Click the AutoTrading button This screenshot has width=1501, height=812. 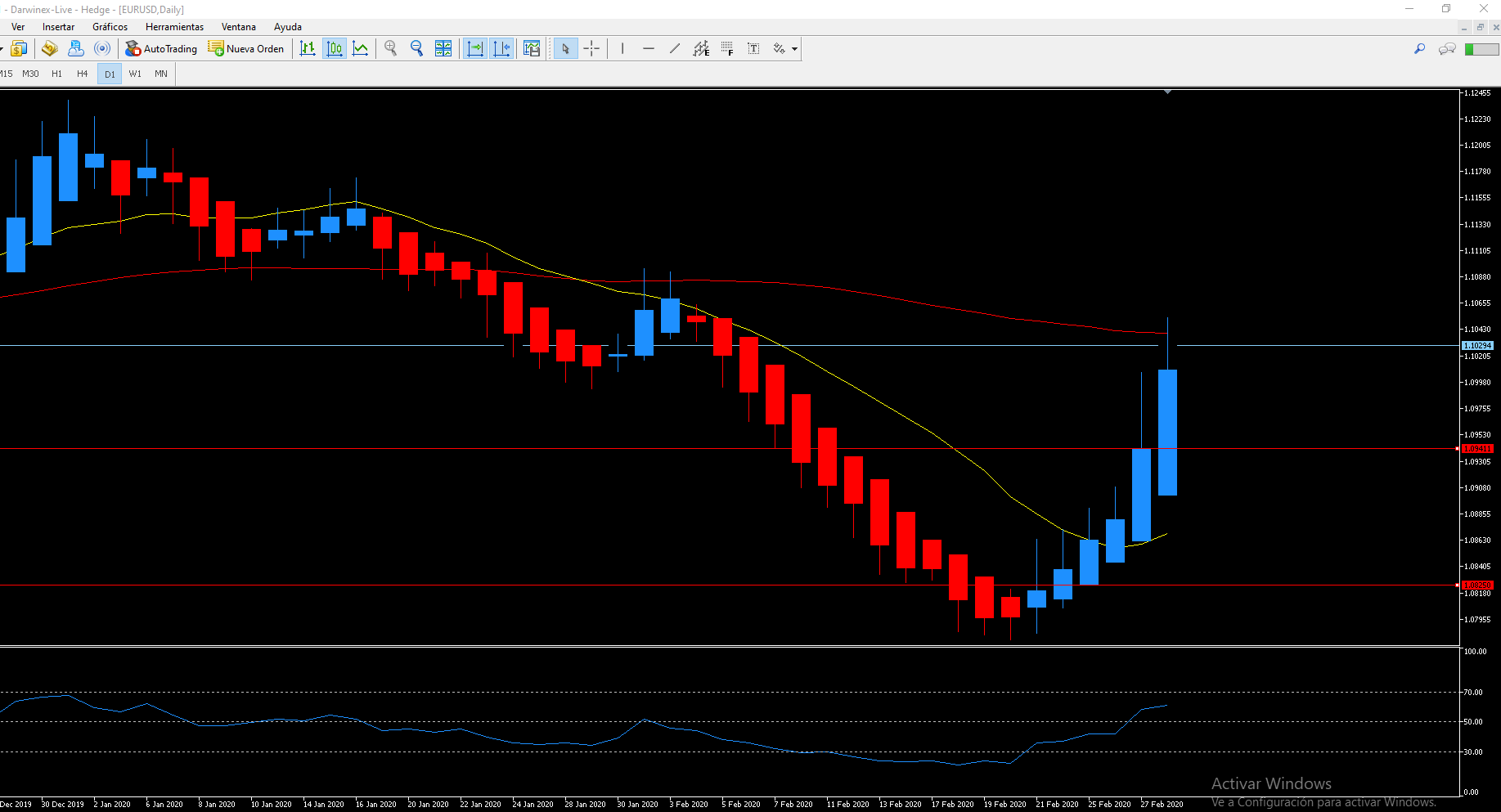click(x=161, y=49)
